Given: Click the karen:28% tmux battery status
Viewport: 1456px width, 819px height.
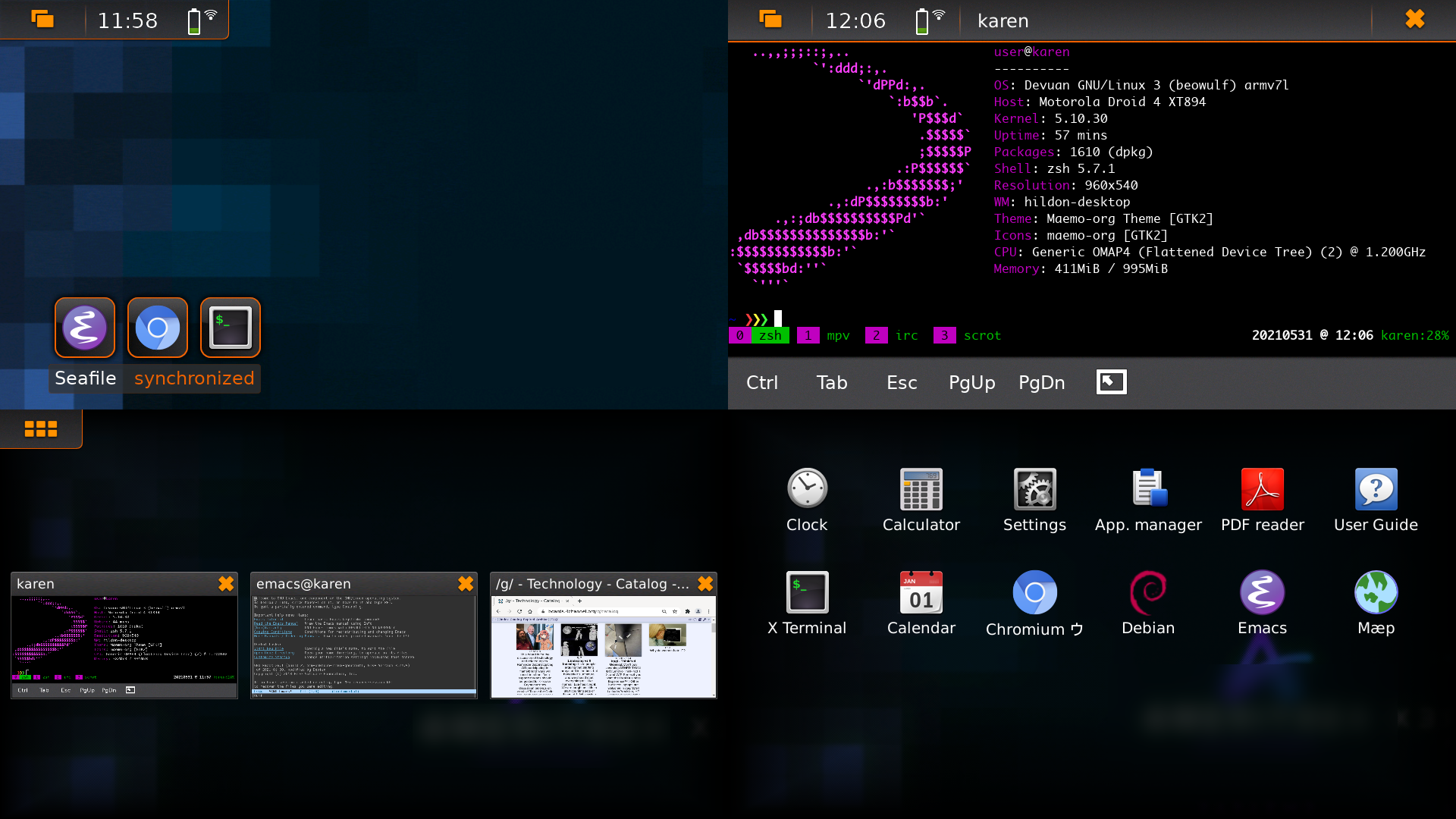Looking at the screenshot, I should pos(1415,335).
